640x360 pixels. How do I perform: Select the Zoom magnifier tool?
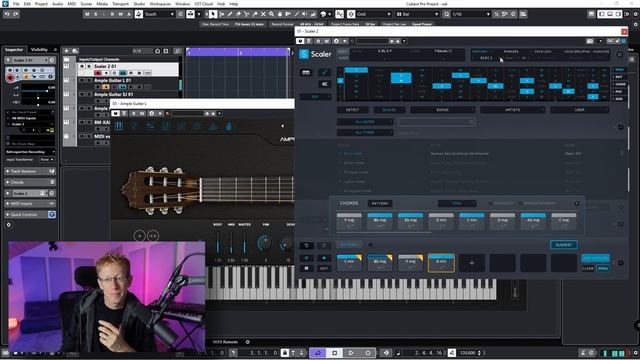271,14
